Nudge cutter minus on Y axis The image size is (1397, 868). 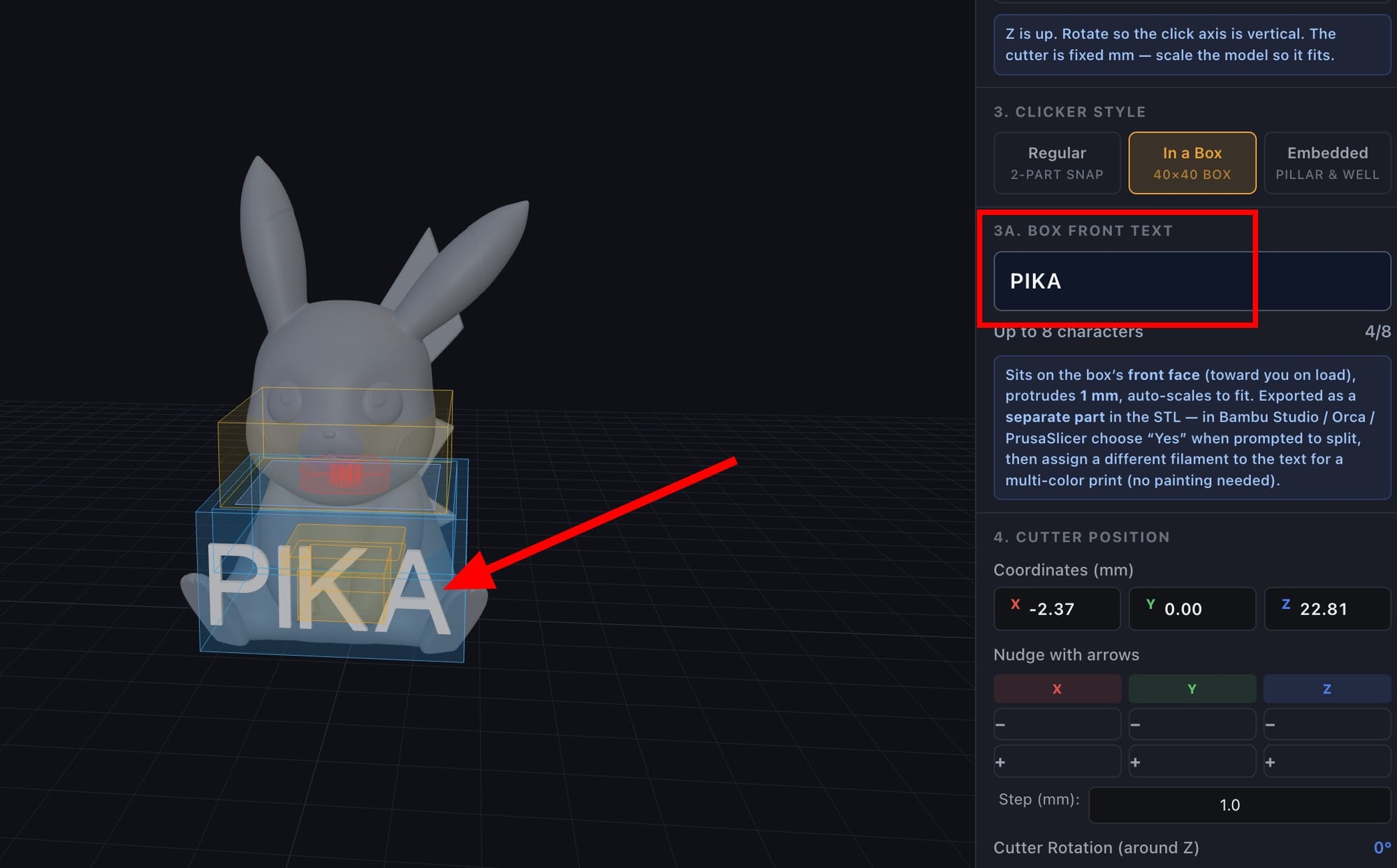(x=1192, y=725)
